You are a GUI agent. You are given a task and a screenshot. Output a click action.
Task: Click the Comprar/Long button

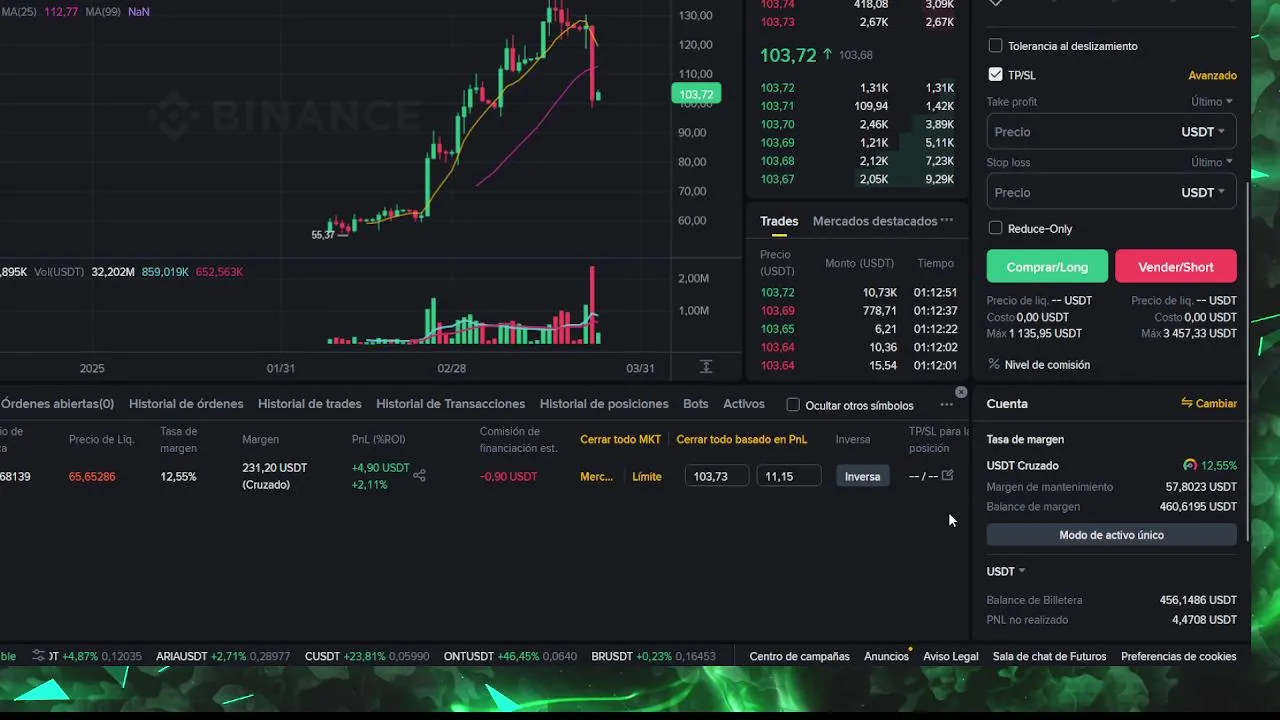tap(1047, 267)
